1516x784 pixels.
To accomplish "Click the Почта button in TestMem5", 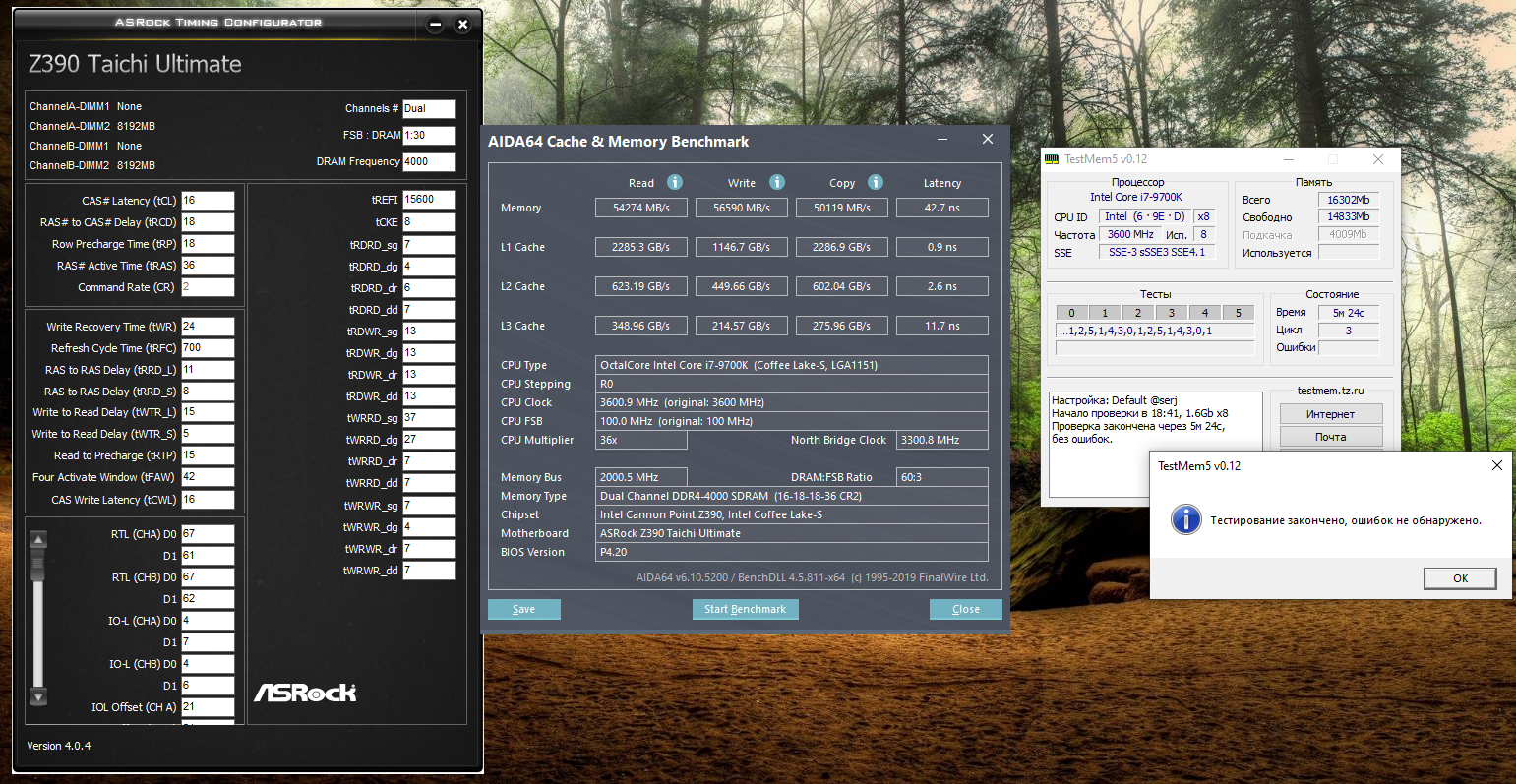I will click(x=1331, y=437).
